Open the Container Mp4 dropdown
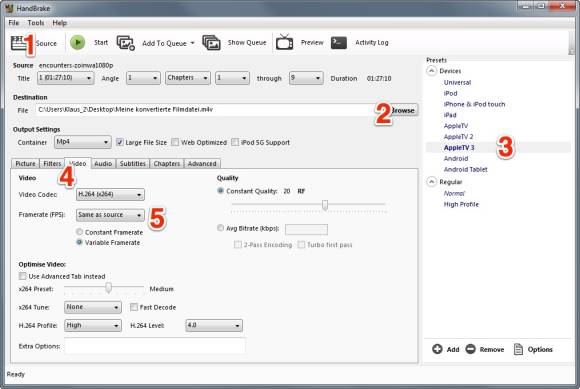This screenshot has height=389, width=580. (83, 142)
